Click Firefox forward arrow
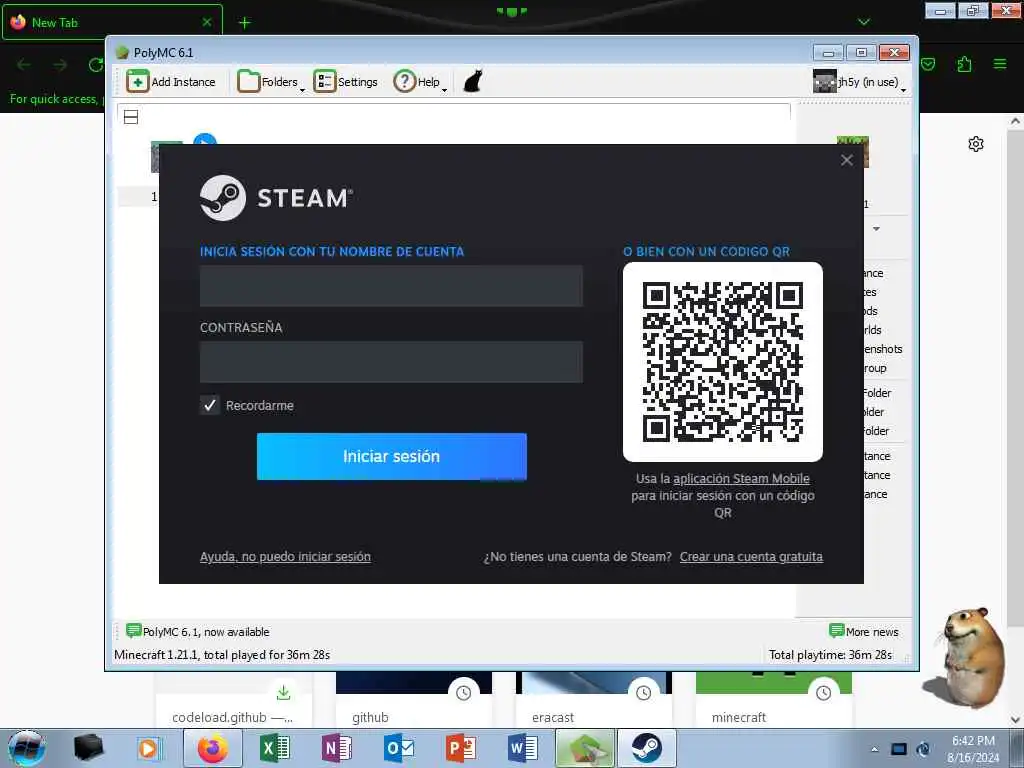This screenshot has width=1024, height=768. click(60, 65)
